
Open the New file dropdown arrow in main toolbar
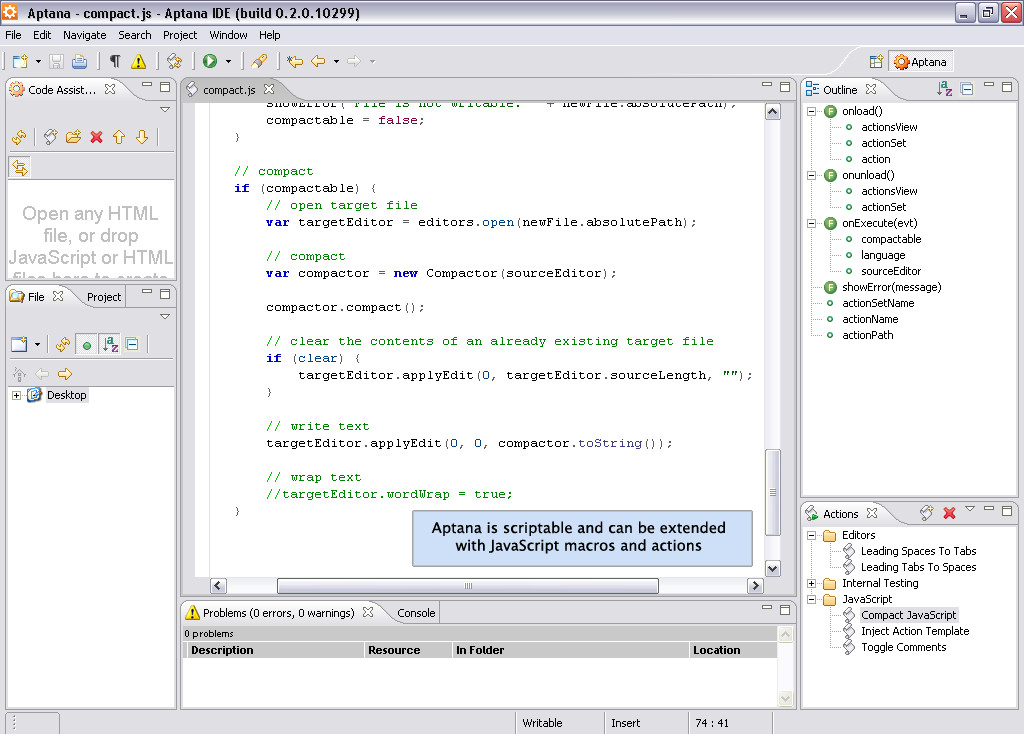pyautogui.click(x=38, y=61)
